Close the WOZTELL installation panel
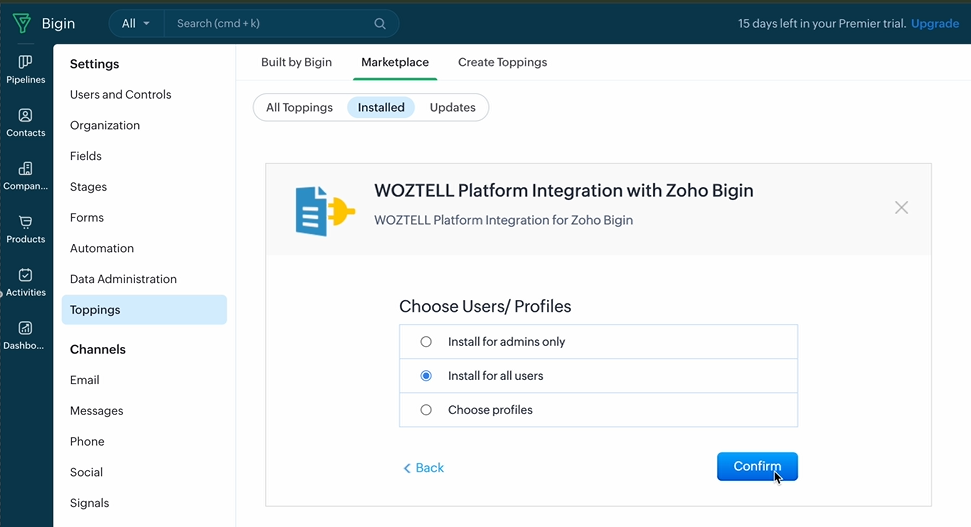The width and height of the screenshot is (971, 527). pos(901,207)
